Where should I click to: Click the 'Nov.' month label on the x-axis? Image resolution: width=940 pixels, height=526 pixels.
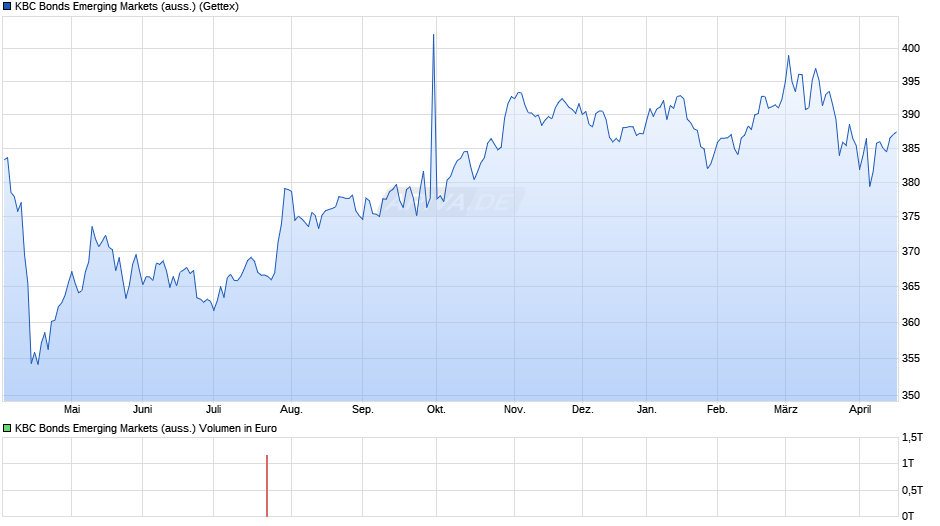pos(514,409)
